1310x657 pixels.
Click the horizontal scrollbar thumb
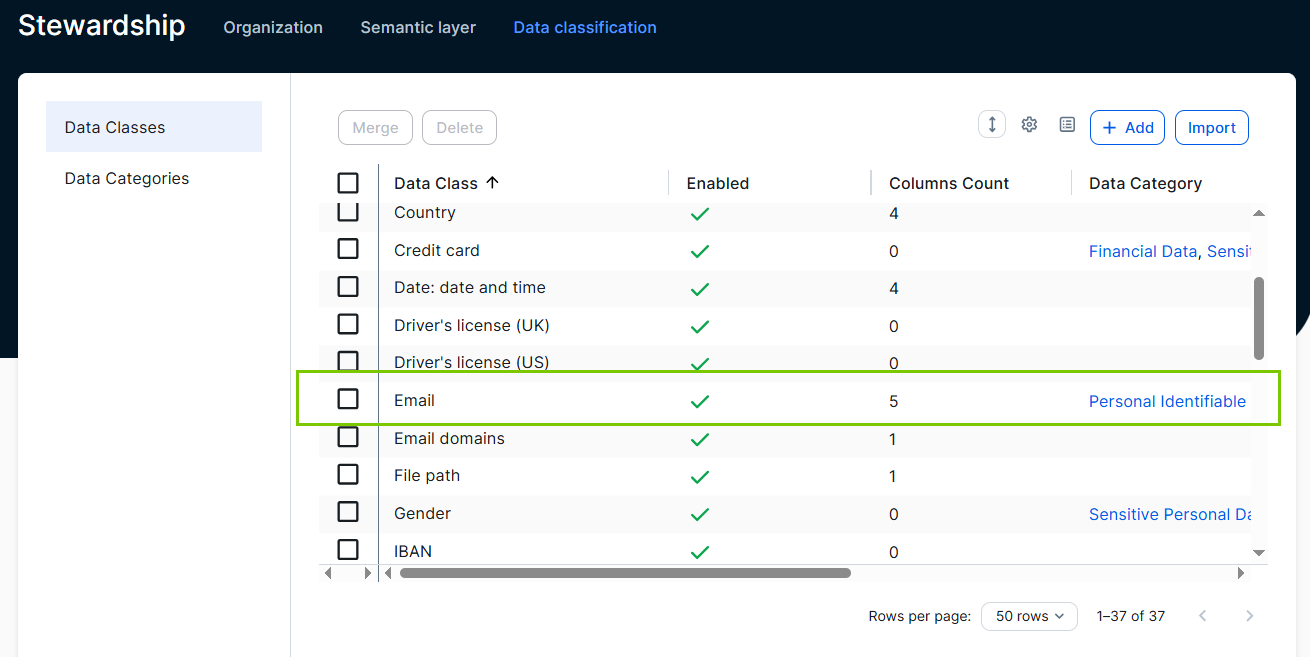coord(625,573)
